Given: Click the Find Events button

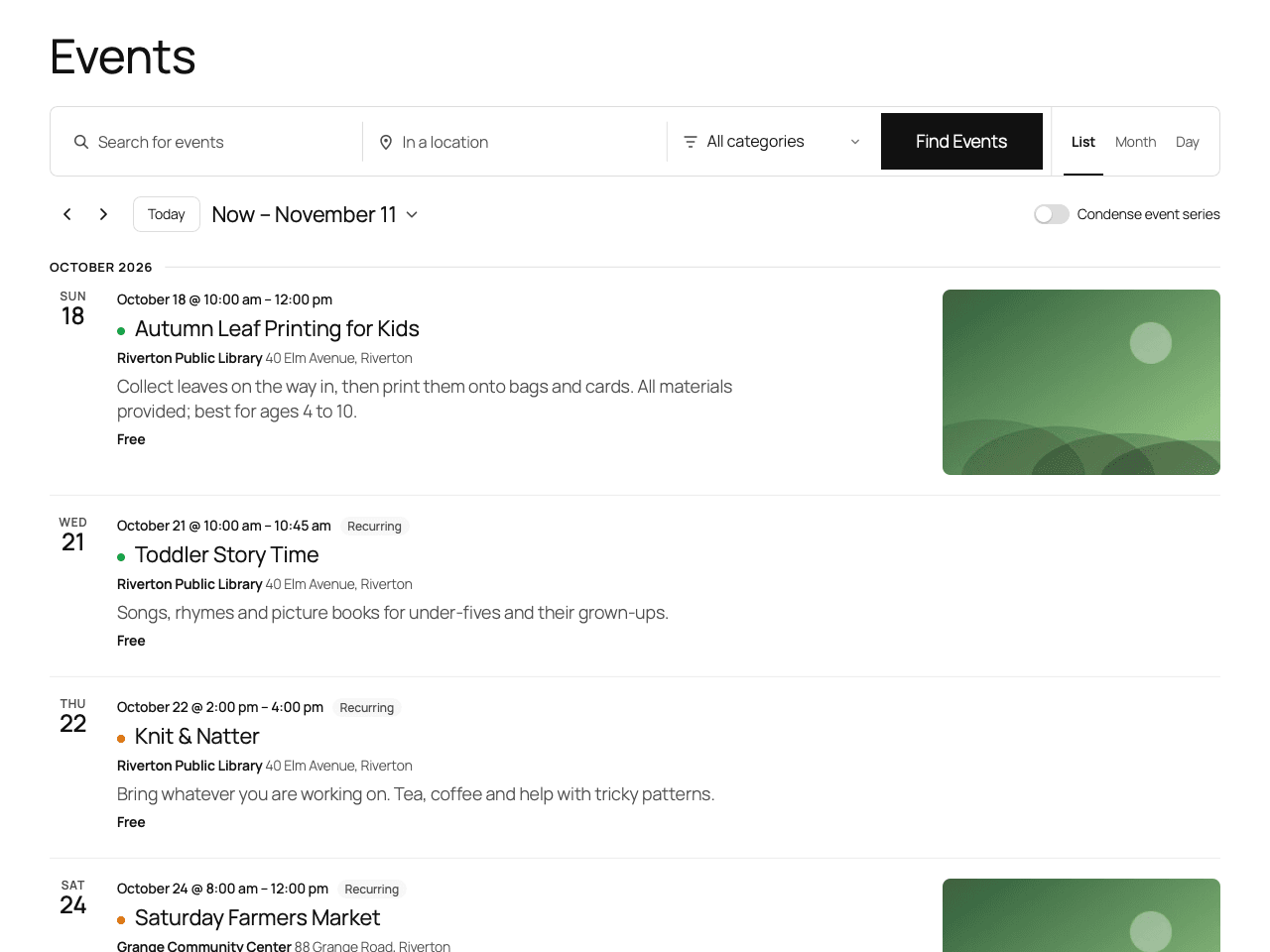Looking at the screenshot, I should 961,142.
